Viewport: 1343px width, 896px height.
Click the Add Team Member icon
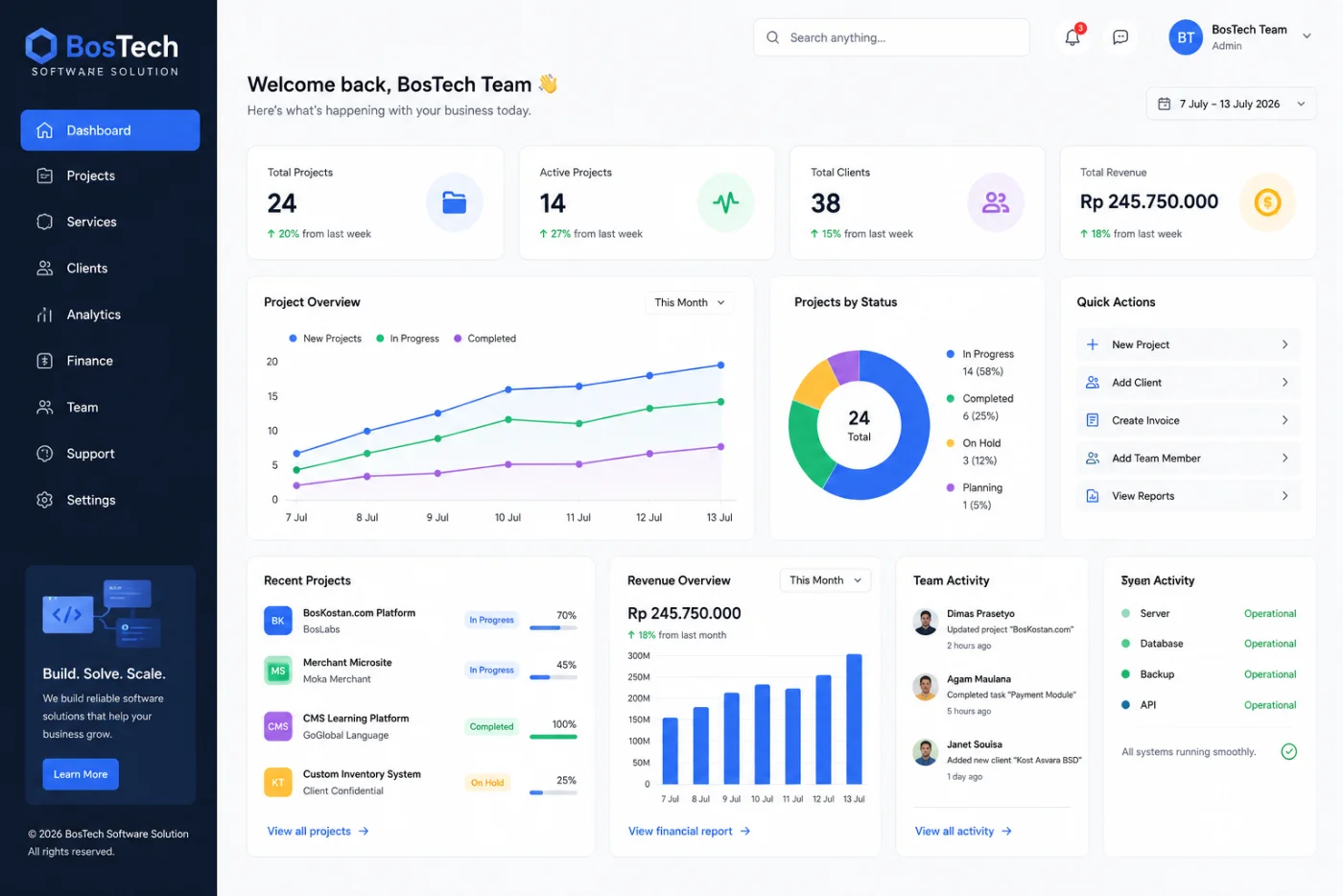[x=1092, y=458]
